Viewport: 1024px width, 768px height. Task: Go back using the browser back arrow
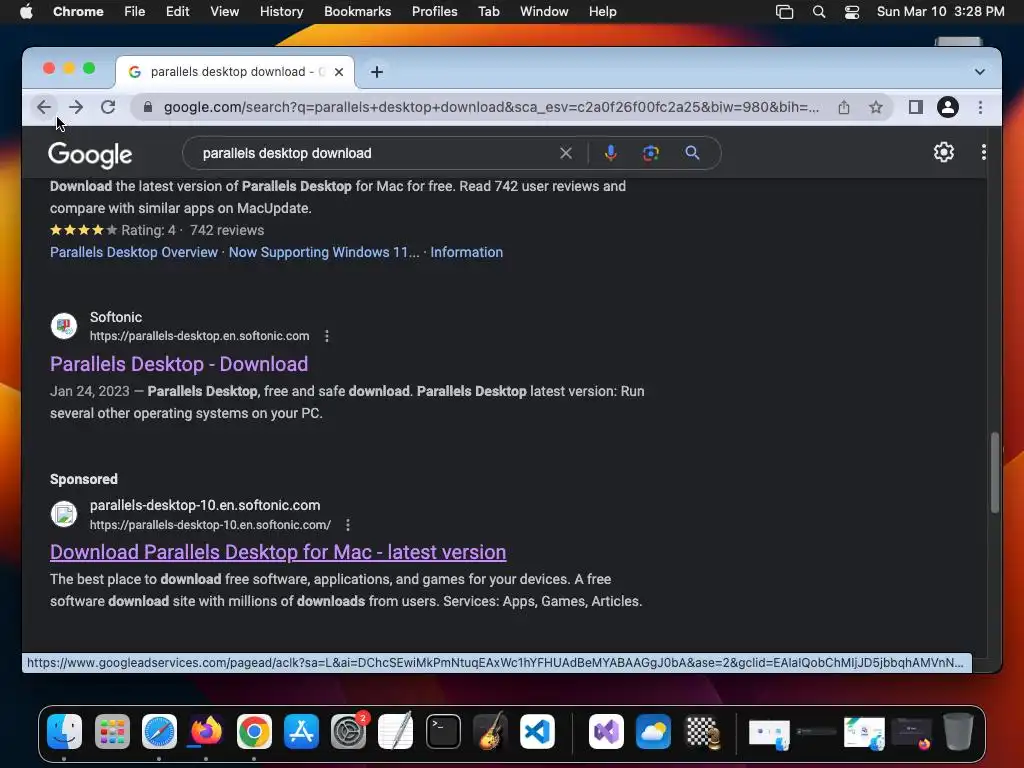pyautogui.click(x=44, y=107)
